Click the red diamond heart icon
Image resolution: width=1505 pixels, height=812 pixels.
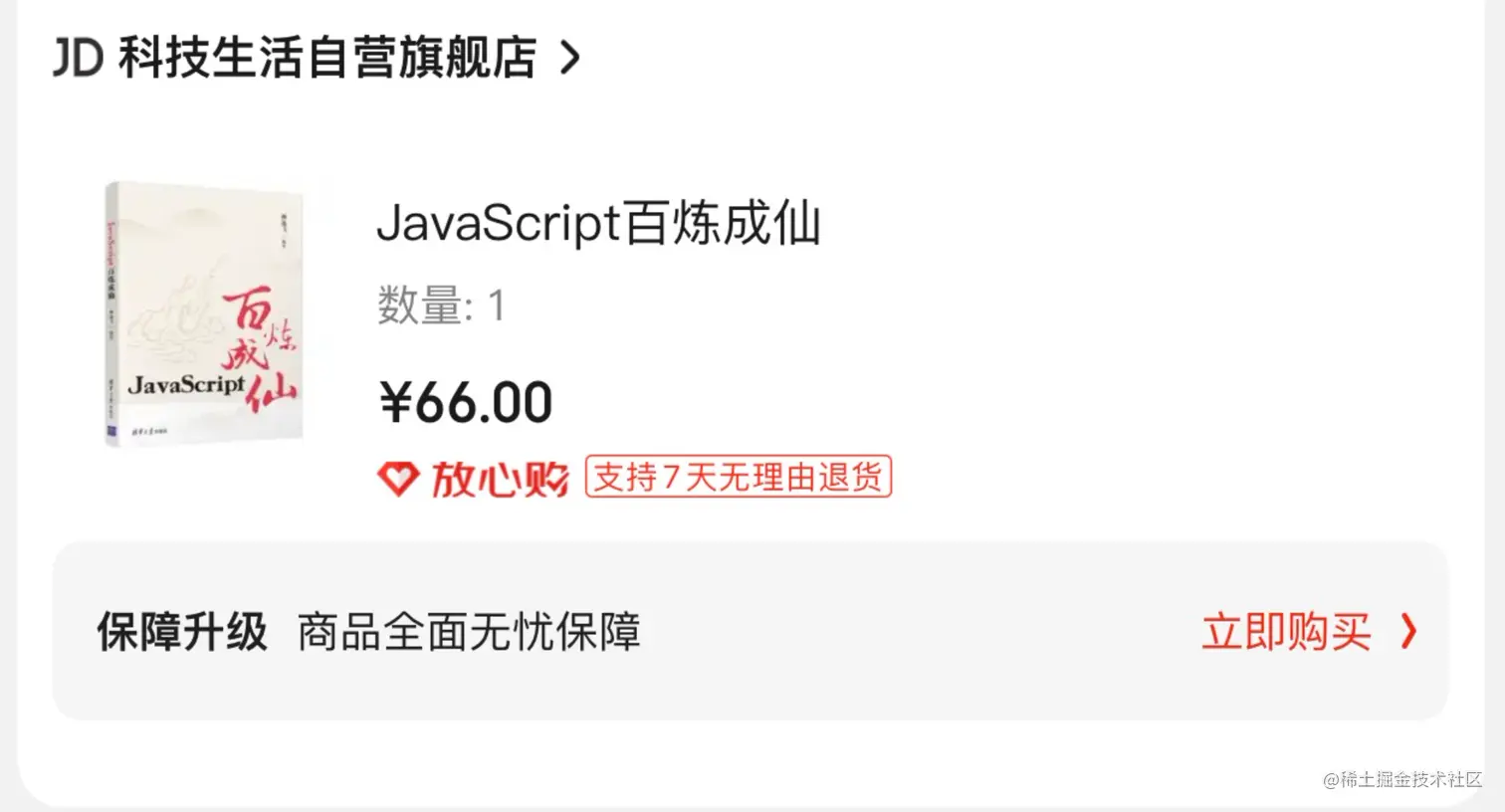coord(398,479)
